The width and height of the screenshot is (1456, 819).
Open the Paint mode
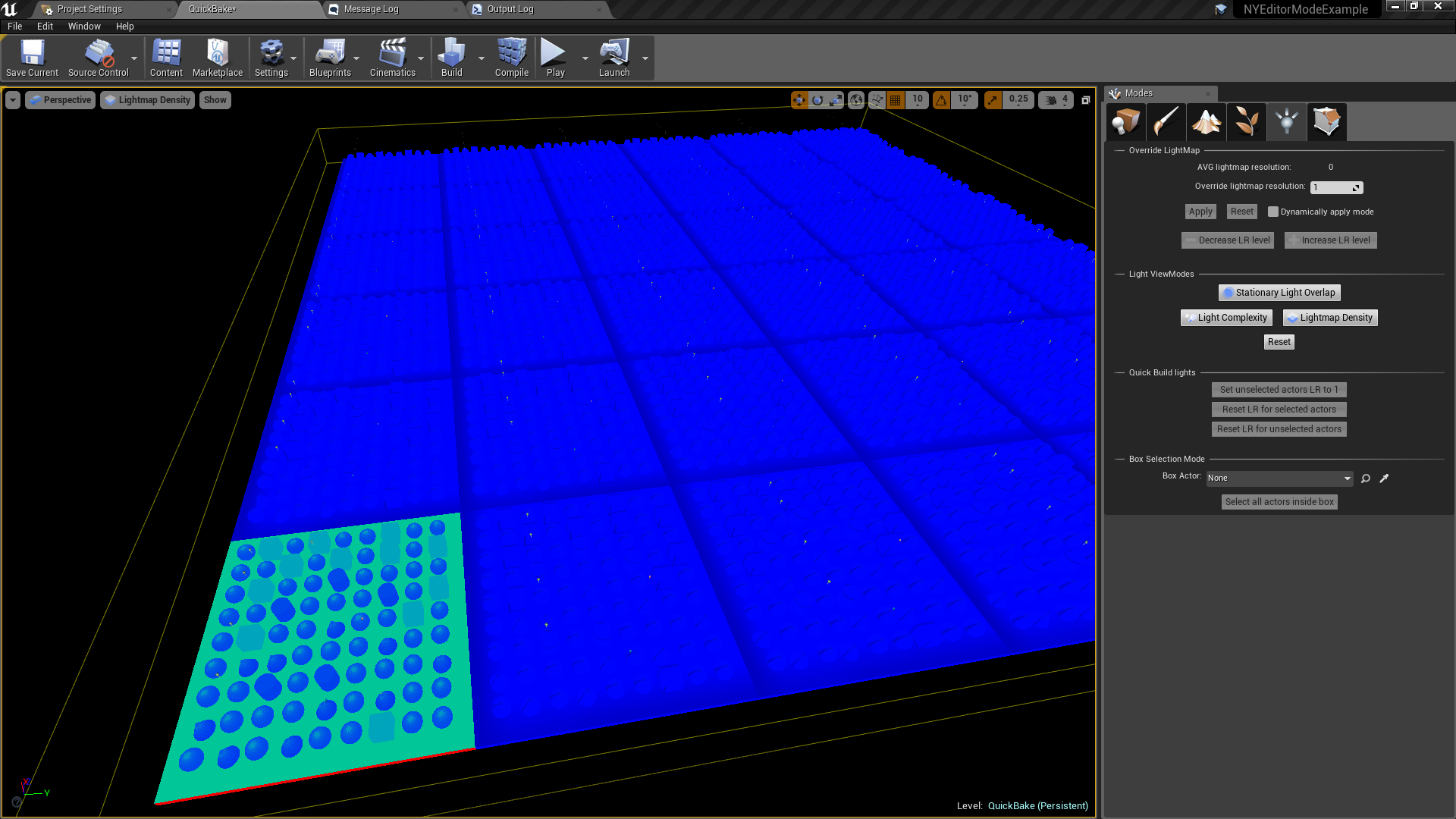point(1166,121)
